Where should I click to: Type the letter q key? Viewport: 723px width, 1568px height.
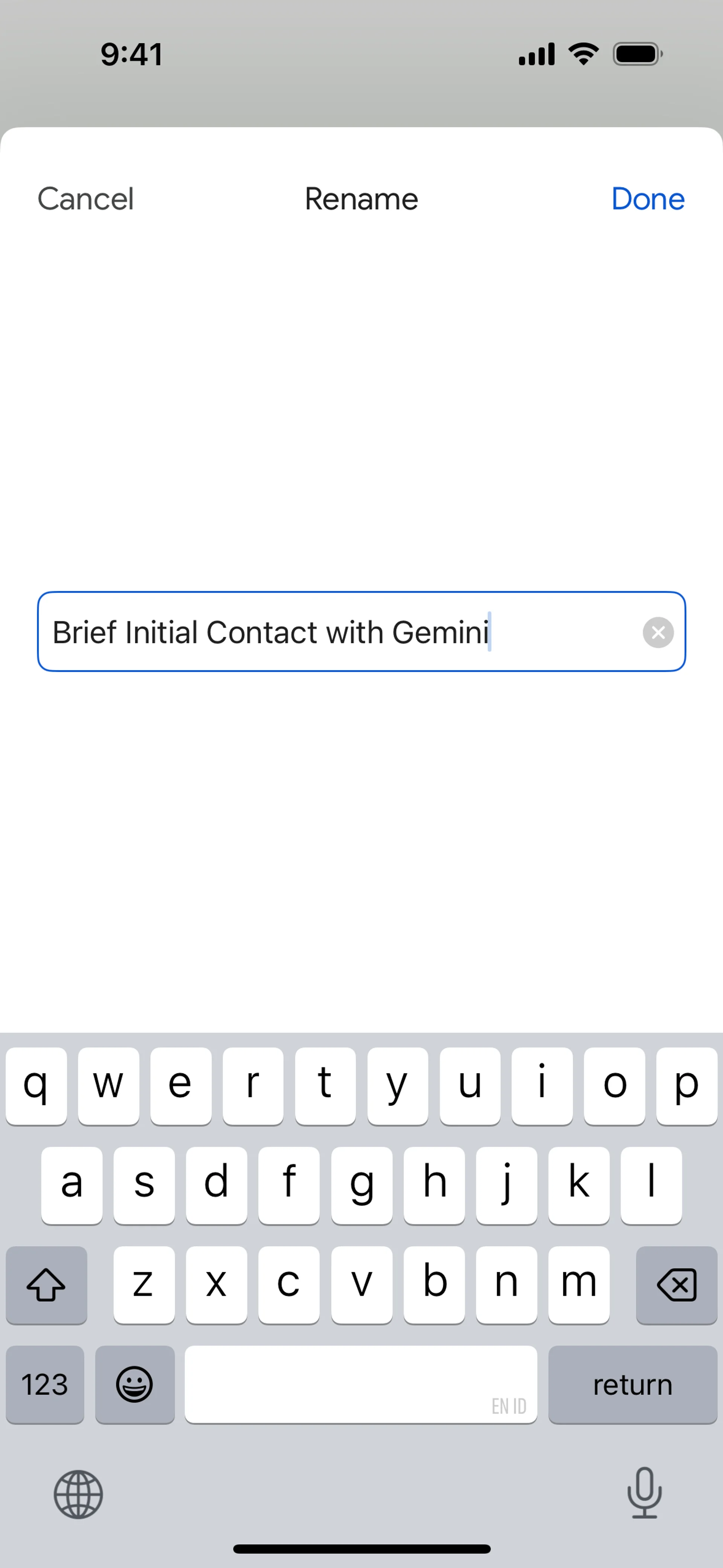[x=36, y=1085]
